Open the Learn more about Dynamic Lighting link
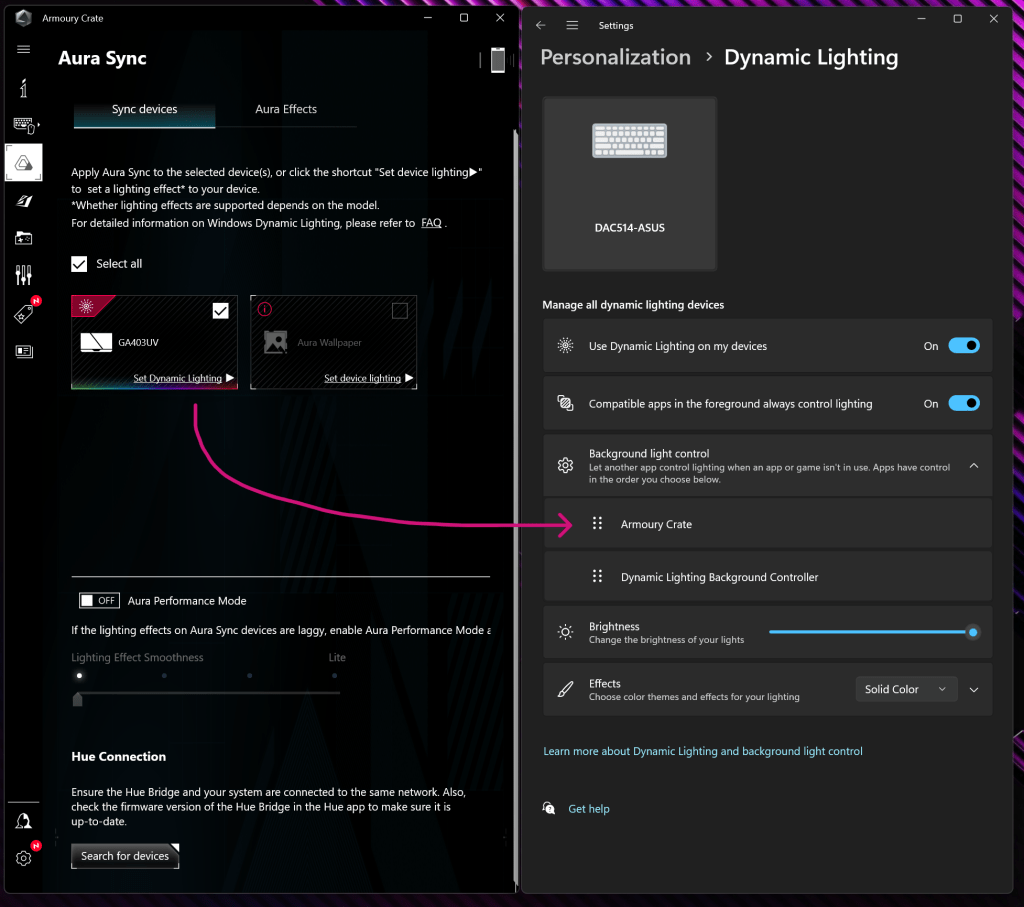Image resolution: width=1024 pixels, height=907 pixels. (702, 751)
